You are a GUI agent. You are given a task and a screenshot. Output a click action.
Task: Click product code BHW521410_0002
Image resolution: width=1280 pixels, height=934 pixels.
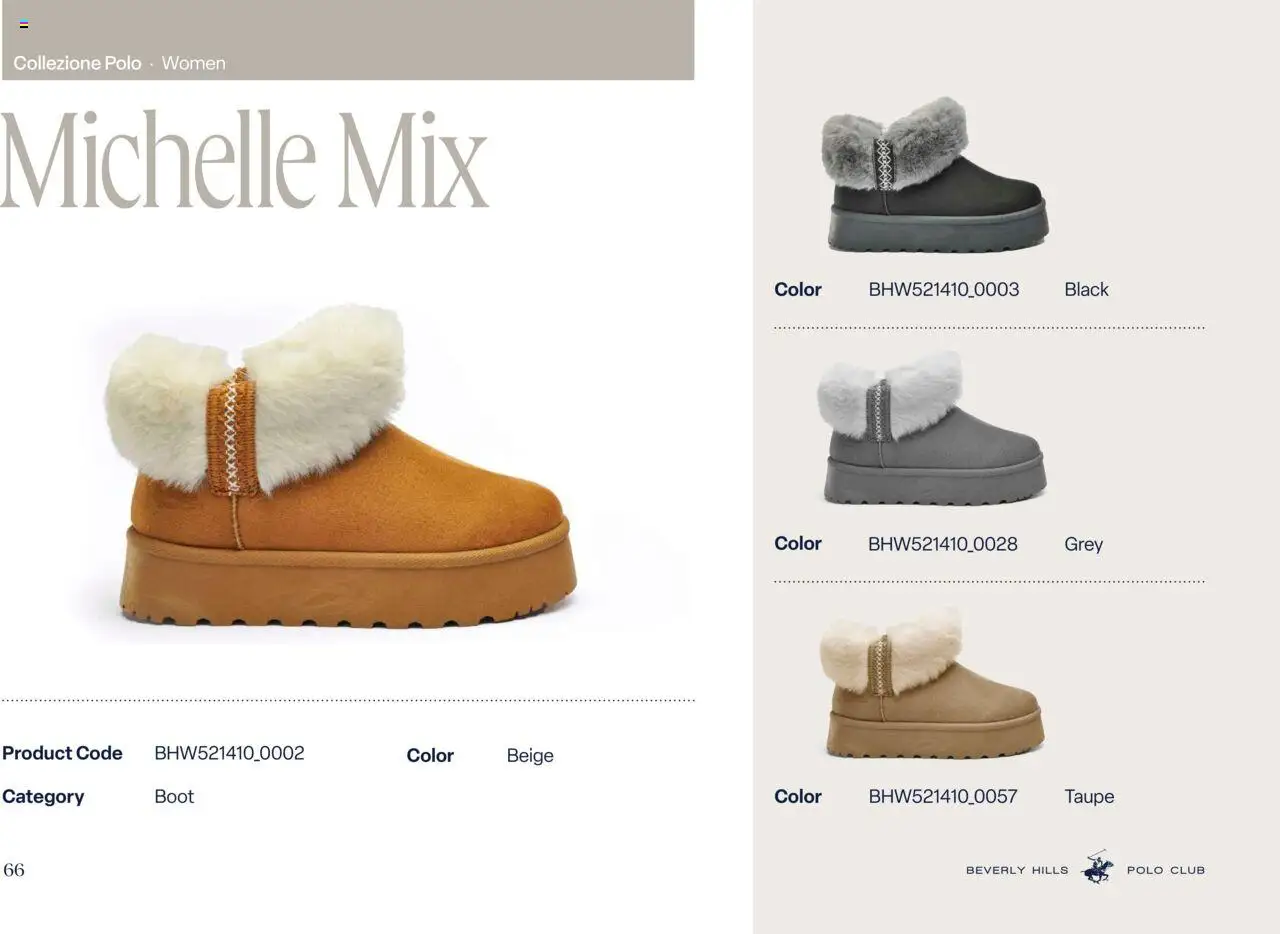tap(229, 753)
